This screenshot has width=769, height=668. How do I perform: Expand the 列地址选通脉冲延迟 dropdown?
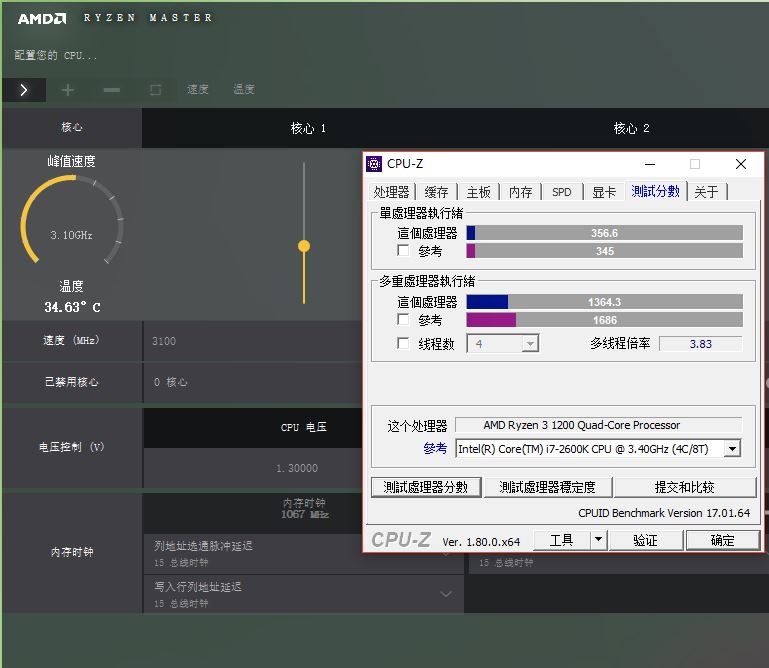pos(446,553)
